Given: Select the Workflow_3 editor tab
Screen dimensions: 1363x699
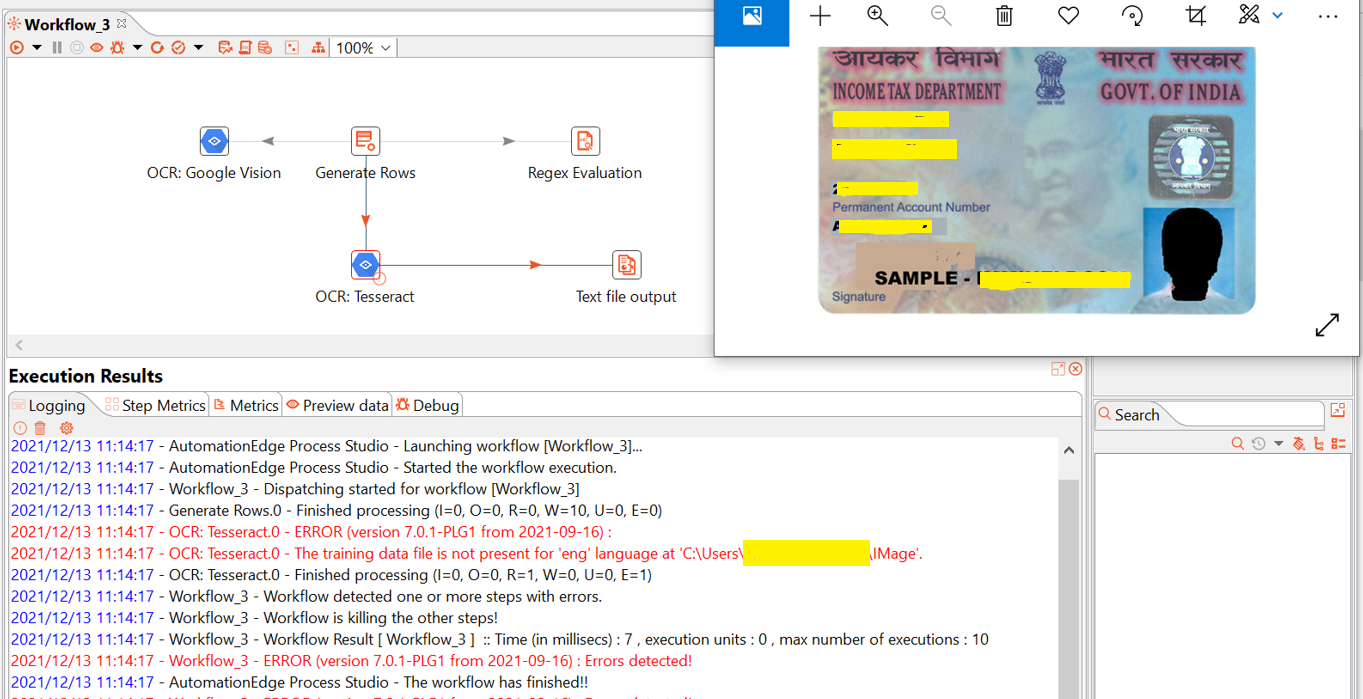Looking at the screenshot, I should click(x=66, y=24).
